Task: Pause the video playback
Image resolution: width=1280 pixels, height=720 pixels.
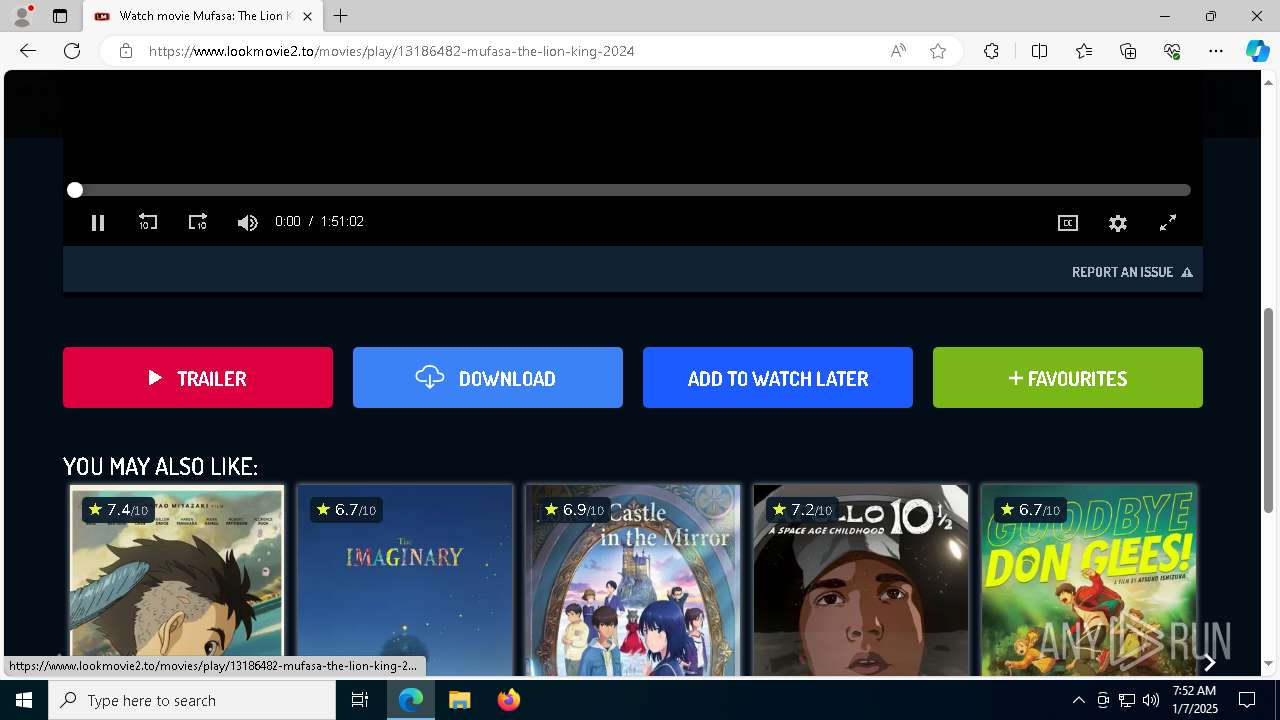Action: point(98,223)
